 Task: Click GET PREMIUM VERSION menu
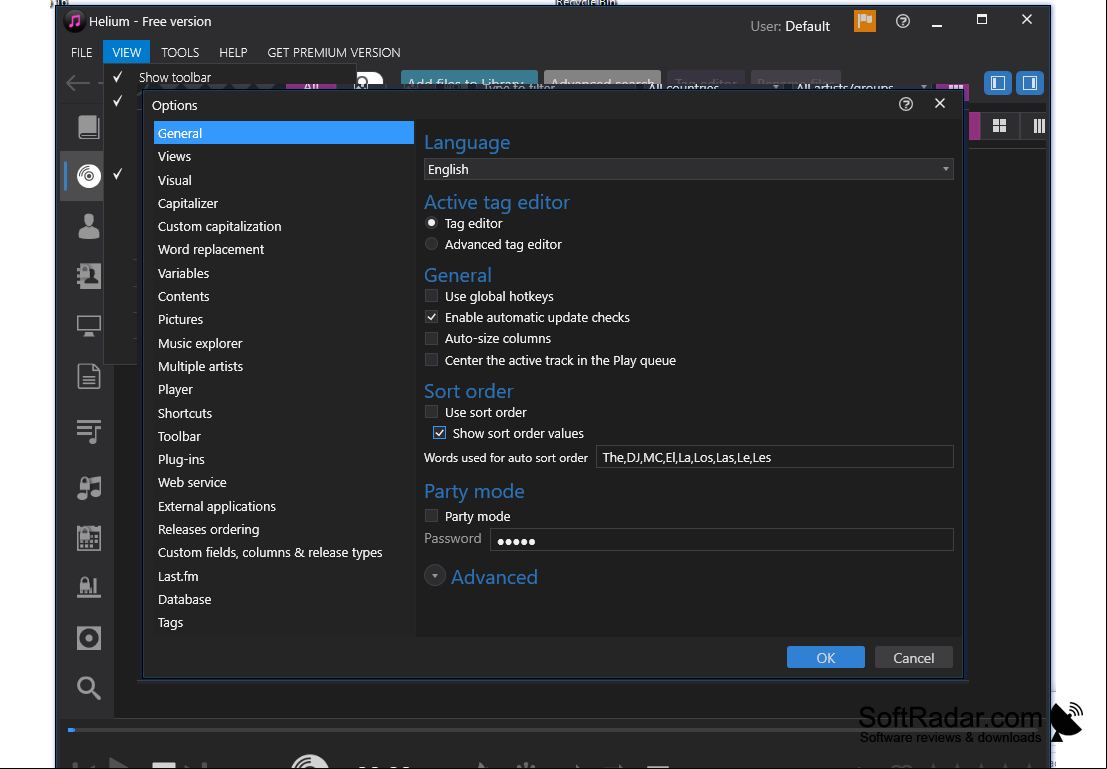click(334, 52)
